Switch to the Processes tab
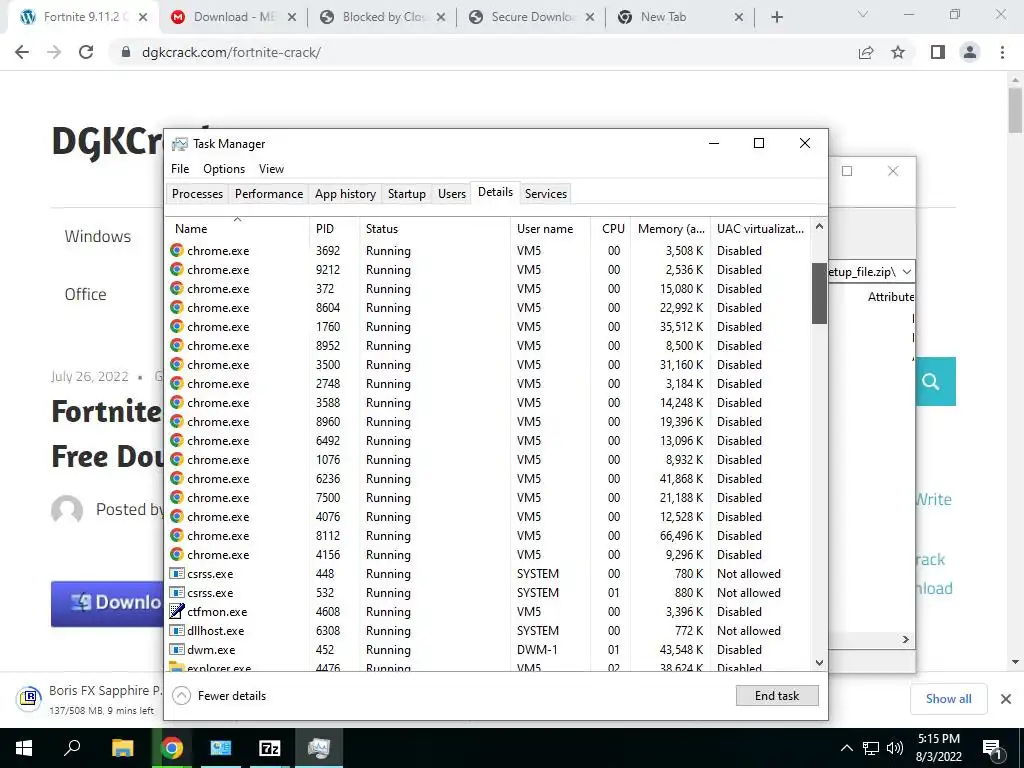 point(197,193)
